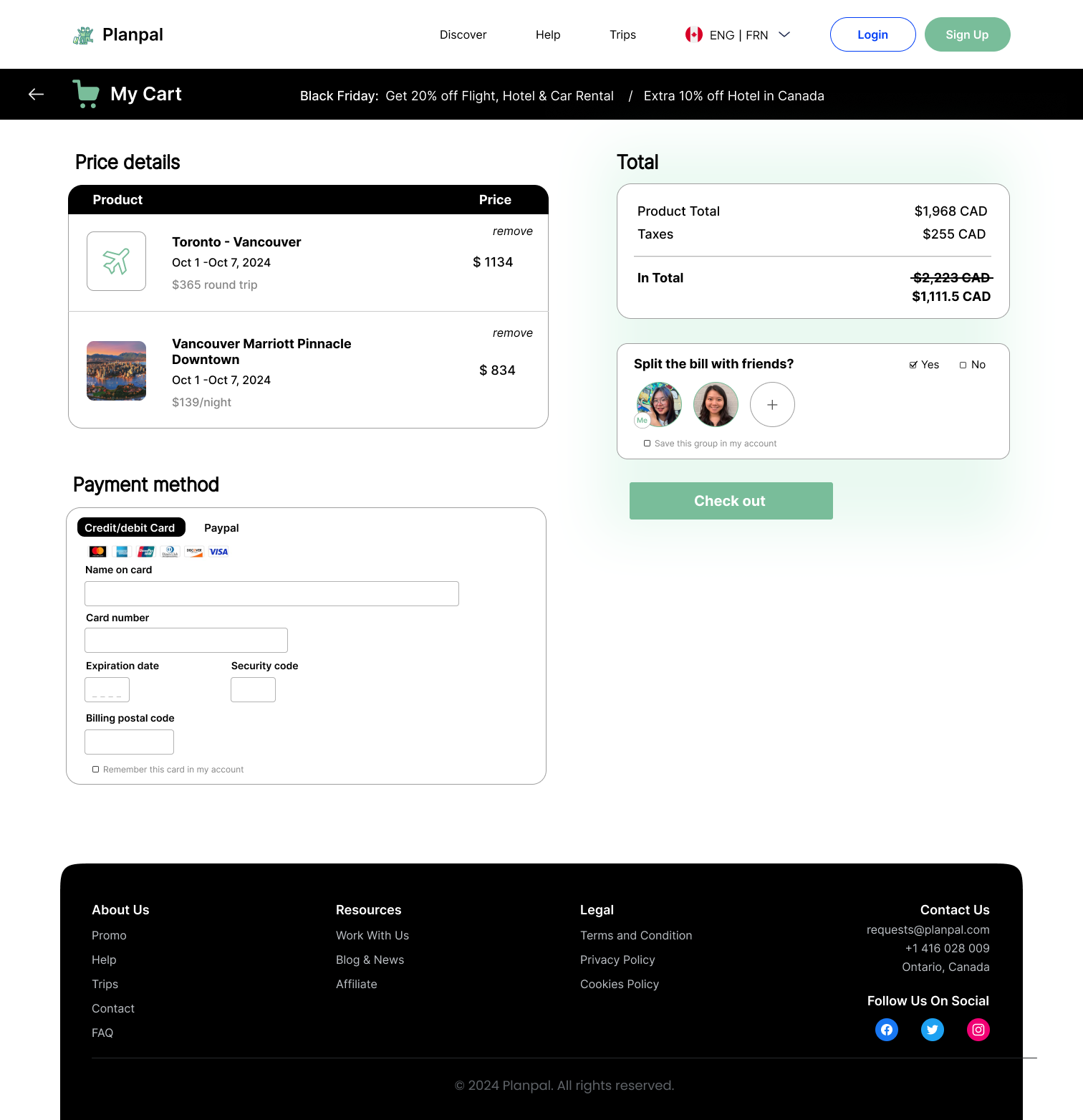The height and width of the screenshot is (1120, 1083).
Task: Enable Remember this card in my account
Action: [x=96, y=770]
